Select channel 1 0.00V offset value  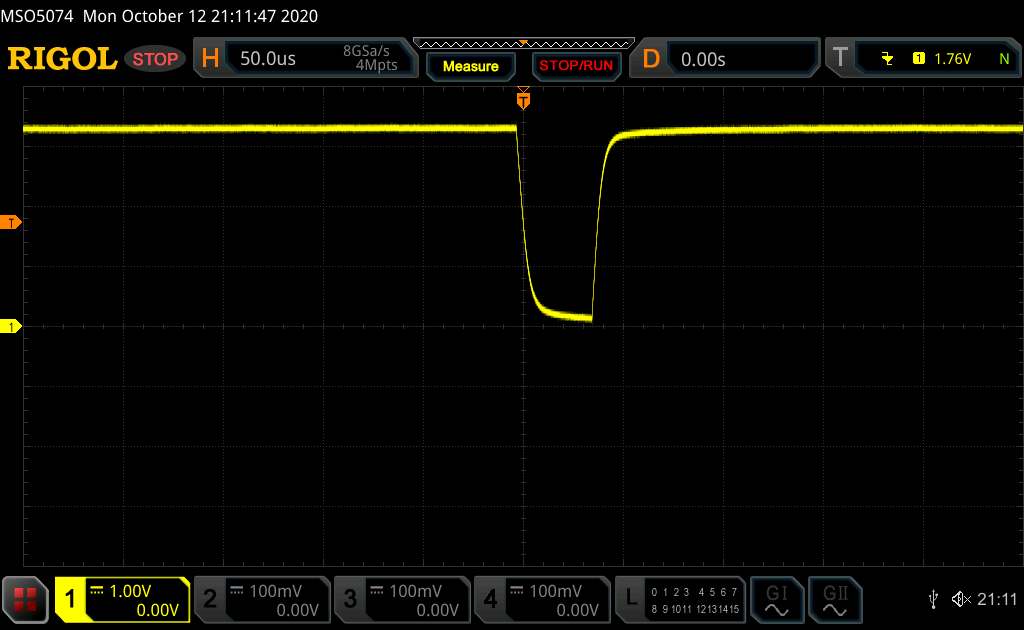(157, 610)
